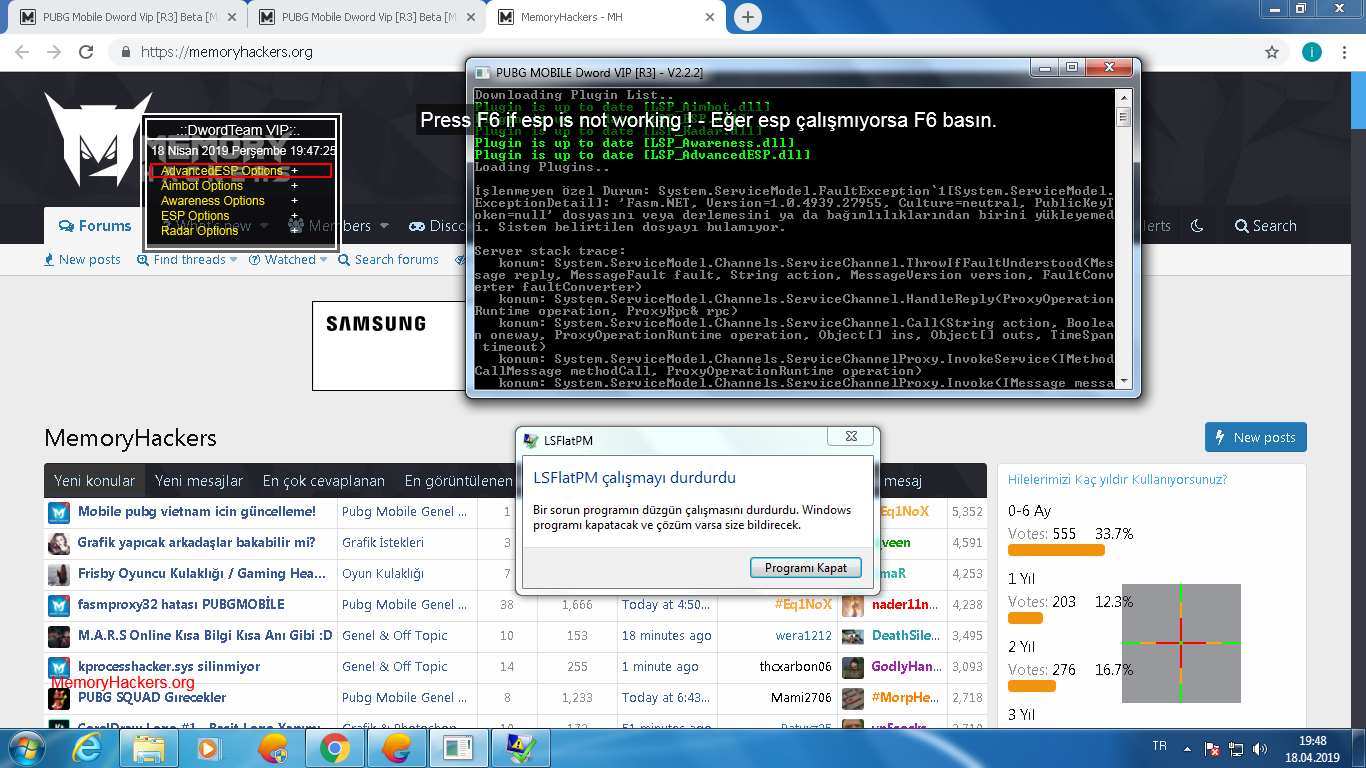Viewport: 1366px width, 768px height.
Task: Open avatar of 'Mobile pubg vietnam' thread
Action: pos(59,512)
